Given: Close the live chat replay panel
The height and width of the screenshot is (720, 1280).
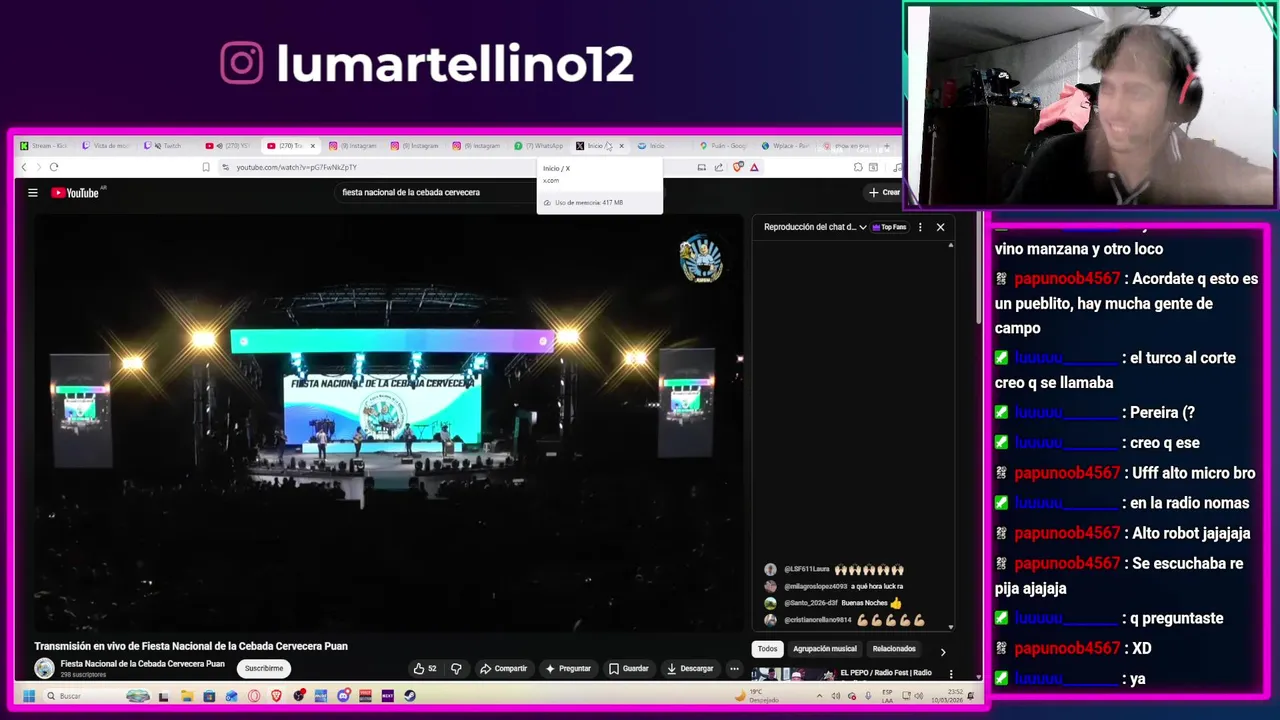Looking at the screenshot, I should 940,227.
